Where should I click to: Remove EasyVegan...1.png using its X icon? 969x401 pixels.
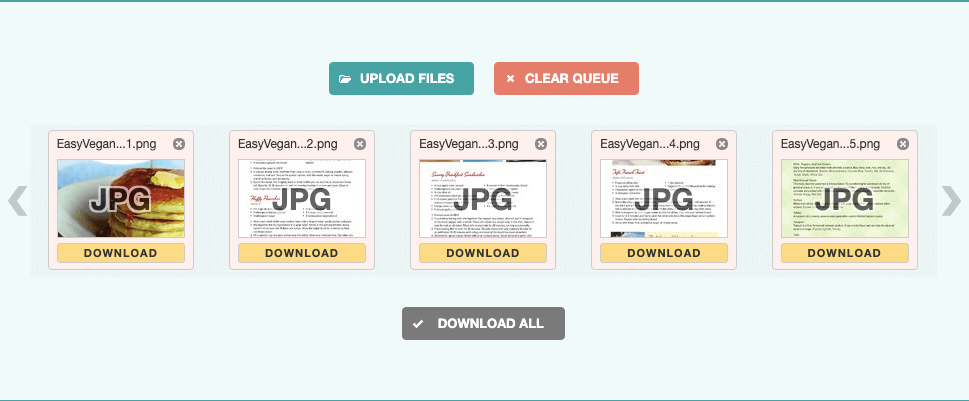click(x=179, y=144)
